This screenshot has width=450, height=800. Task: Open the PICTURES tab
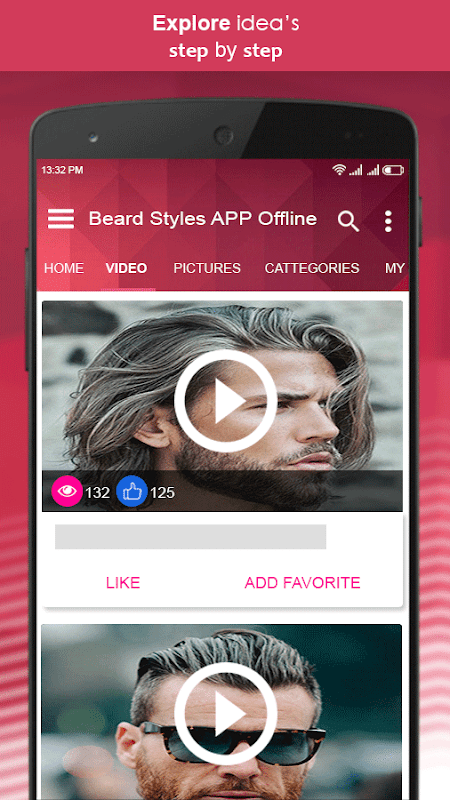207,268
